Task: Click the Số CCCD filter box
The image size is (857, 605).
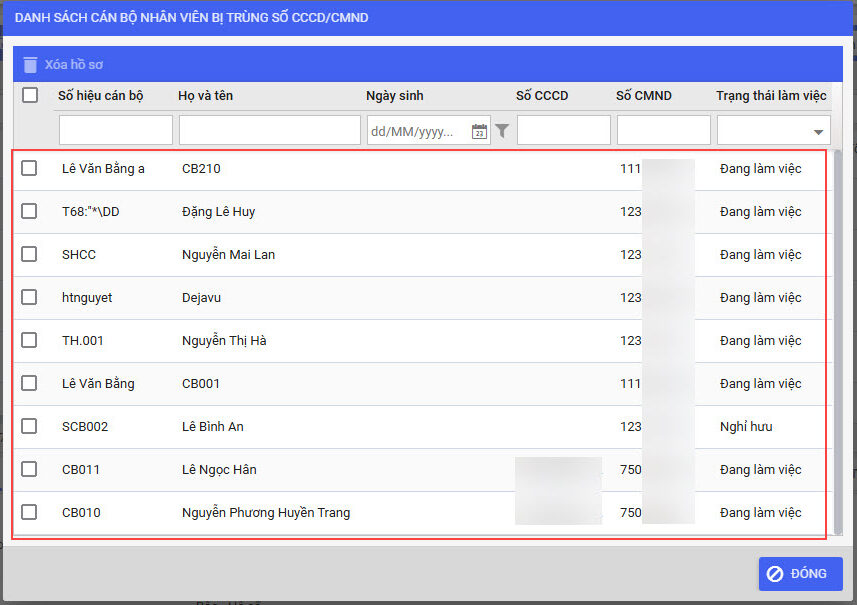Action: 563,131
